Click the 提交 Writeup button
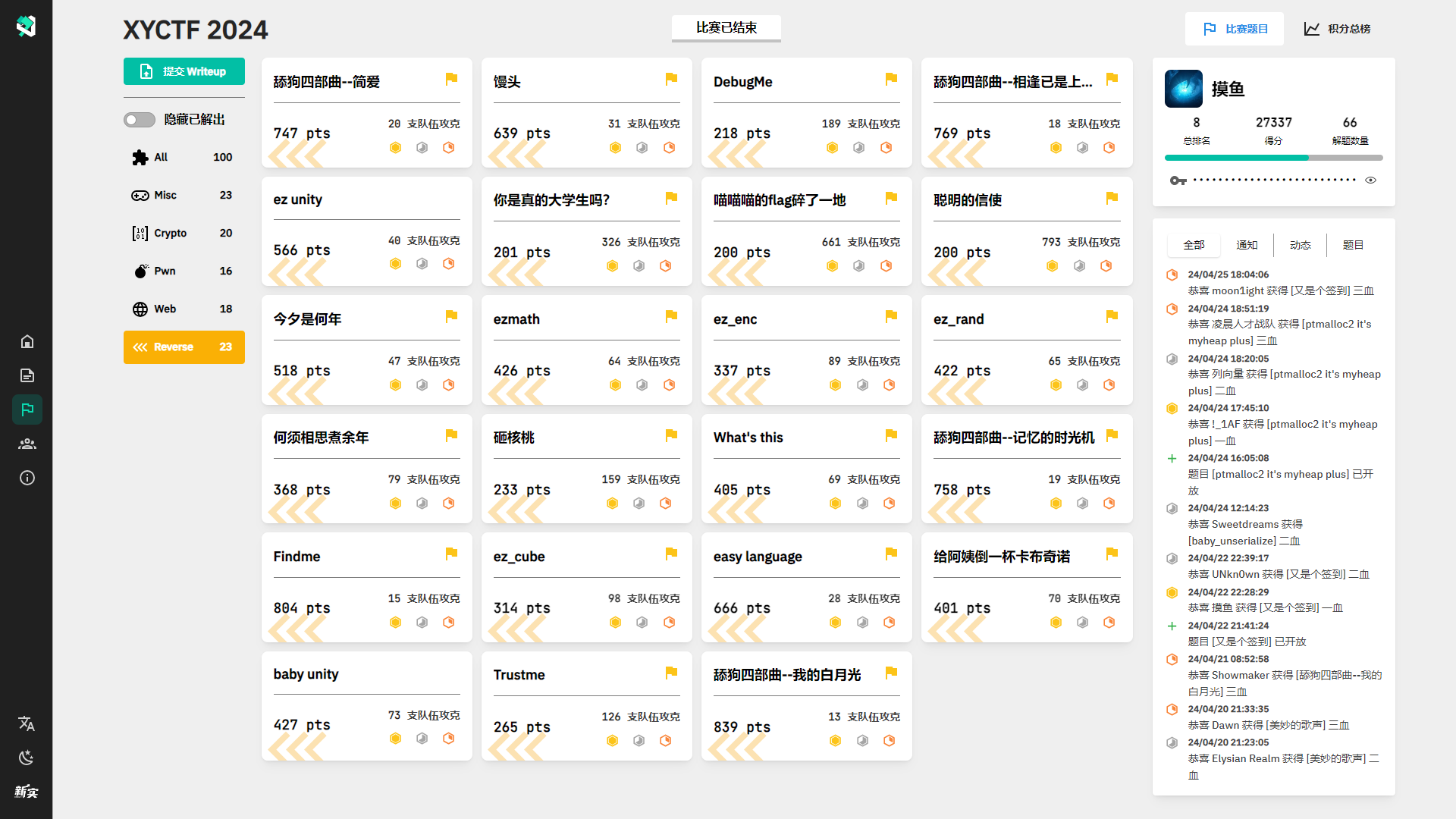 184,71
